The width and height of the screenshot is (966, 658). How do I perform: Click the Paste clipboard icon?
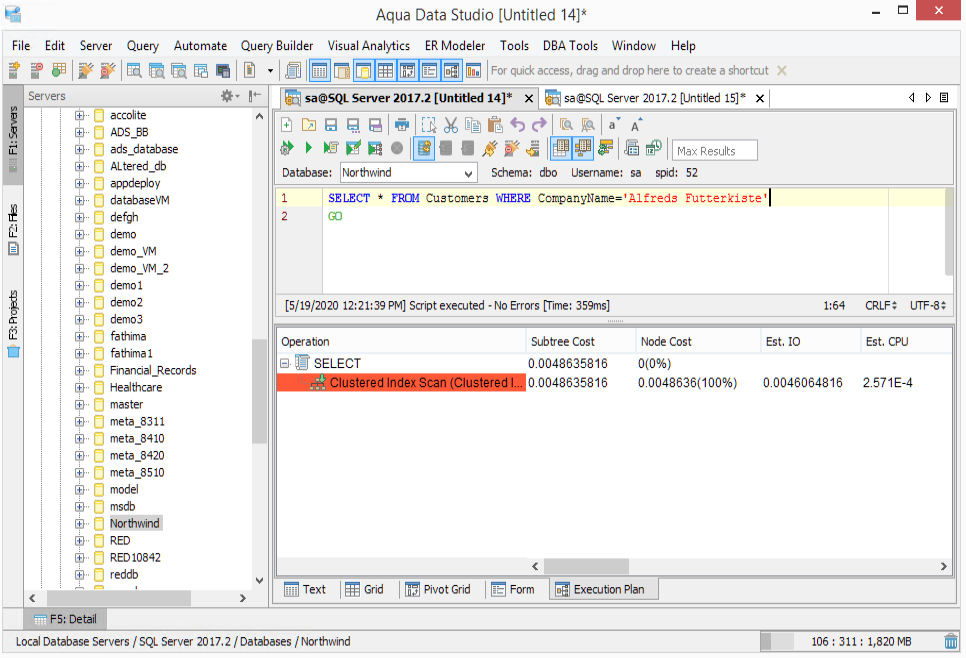[495, 125]
